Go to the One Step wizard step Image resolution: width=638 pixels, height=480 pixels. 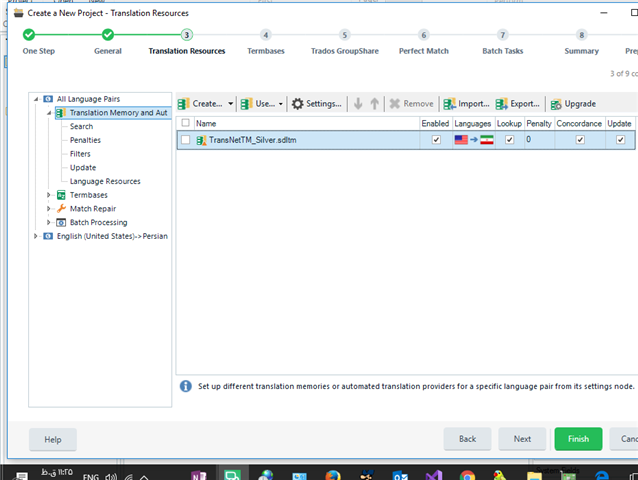tap(29, 35)
